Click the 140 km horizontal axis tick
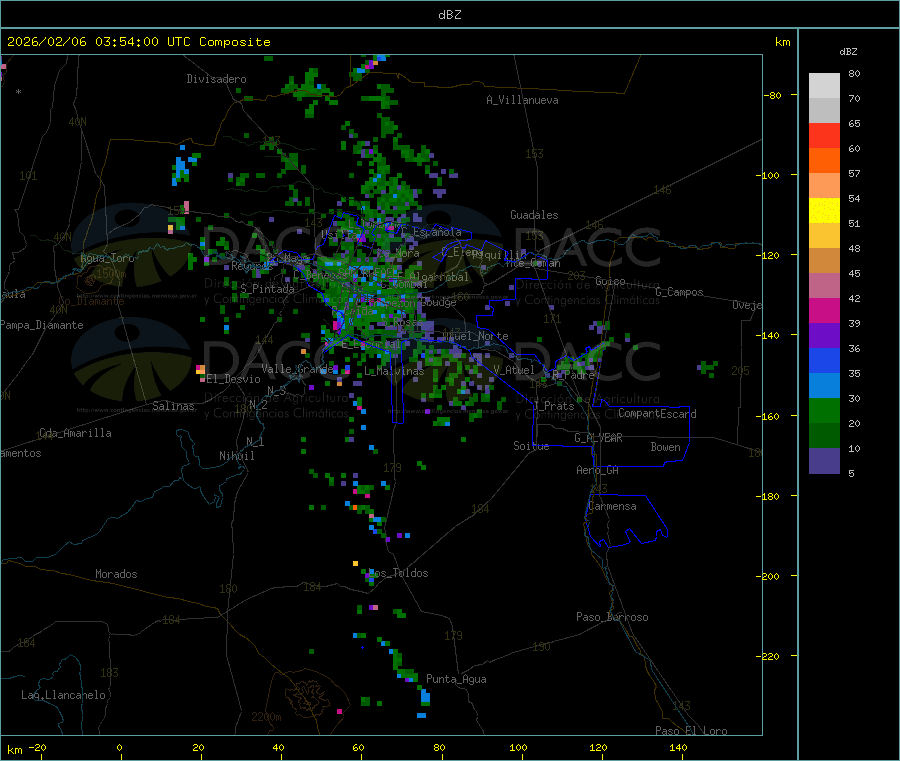Screen dimensions: 900x761 click(678, 747)
